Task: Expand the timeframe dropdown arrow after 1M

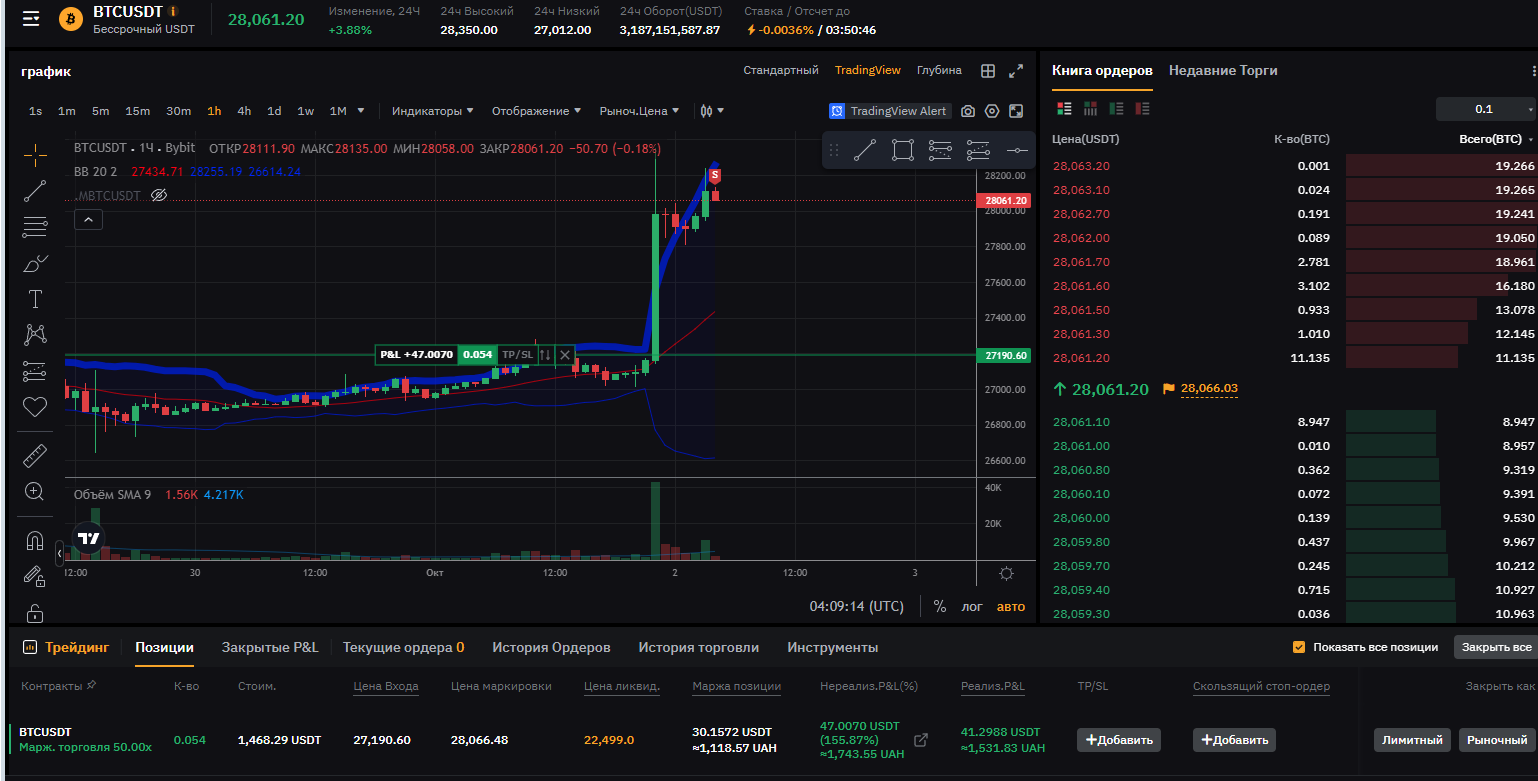Action: pyautogui.click(x=361, y=111)
